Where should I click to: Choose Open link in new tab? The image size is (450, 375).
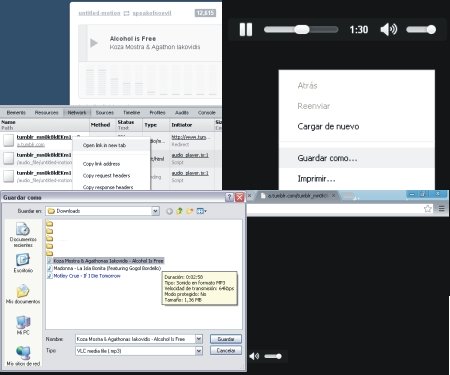pyautogui.click(x=104, y=145)
